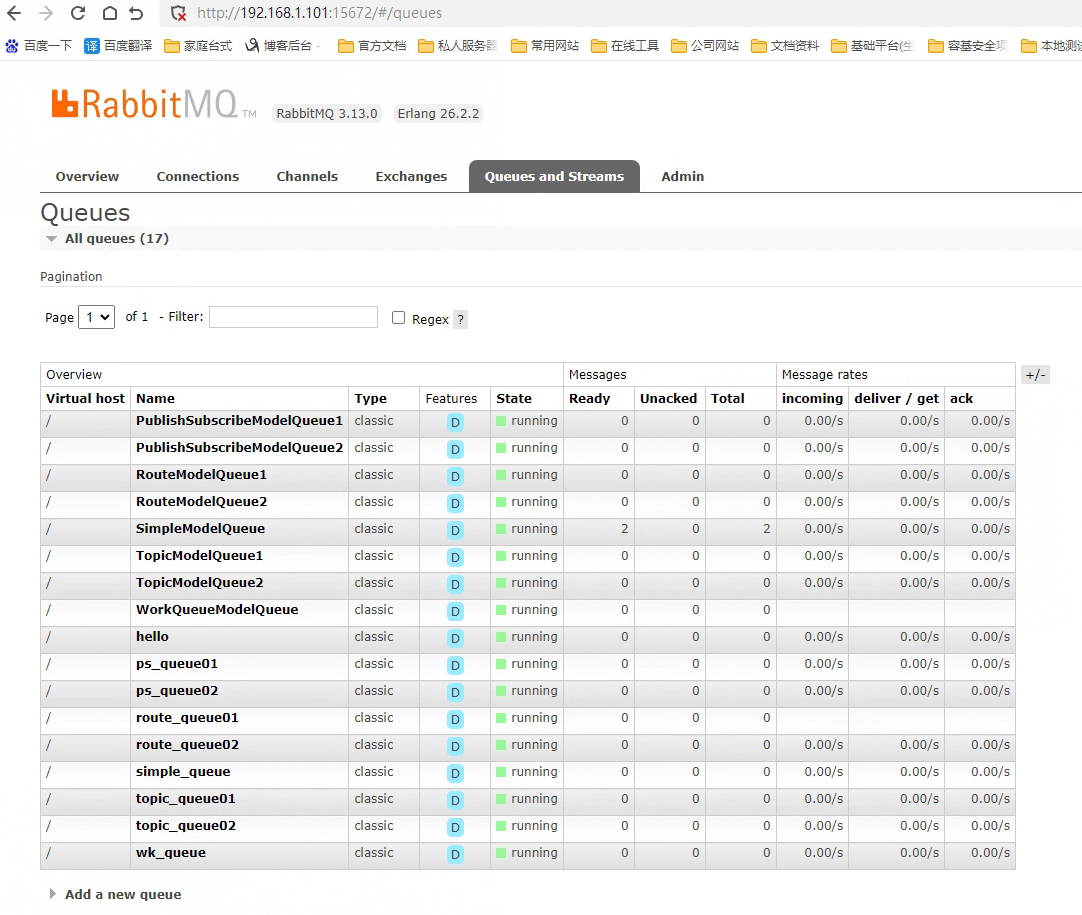Click the shield icon in the address bar
Viewport: 1082px width, 915px height.
180,14
